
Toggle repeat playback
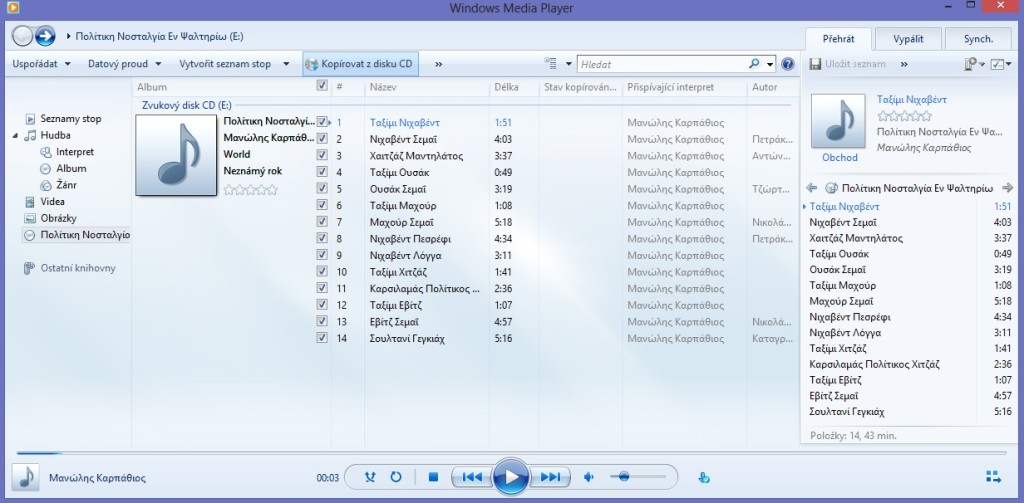(x=396, y=477)
